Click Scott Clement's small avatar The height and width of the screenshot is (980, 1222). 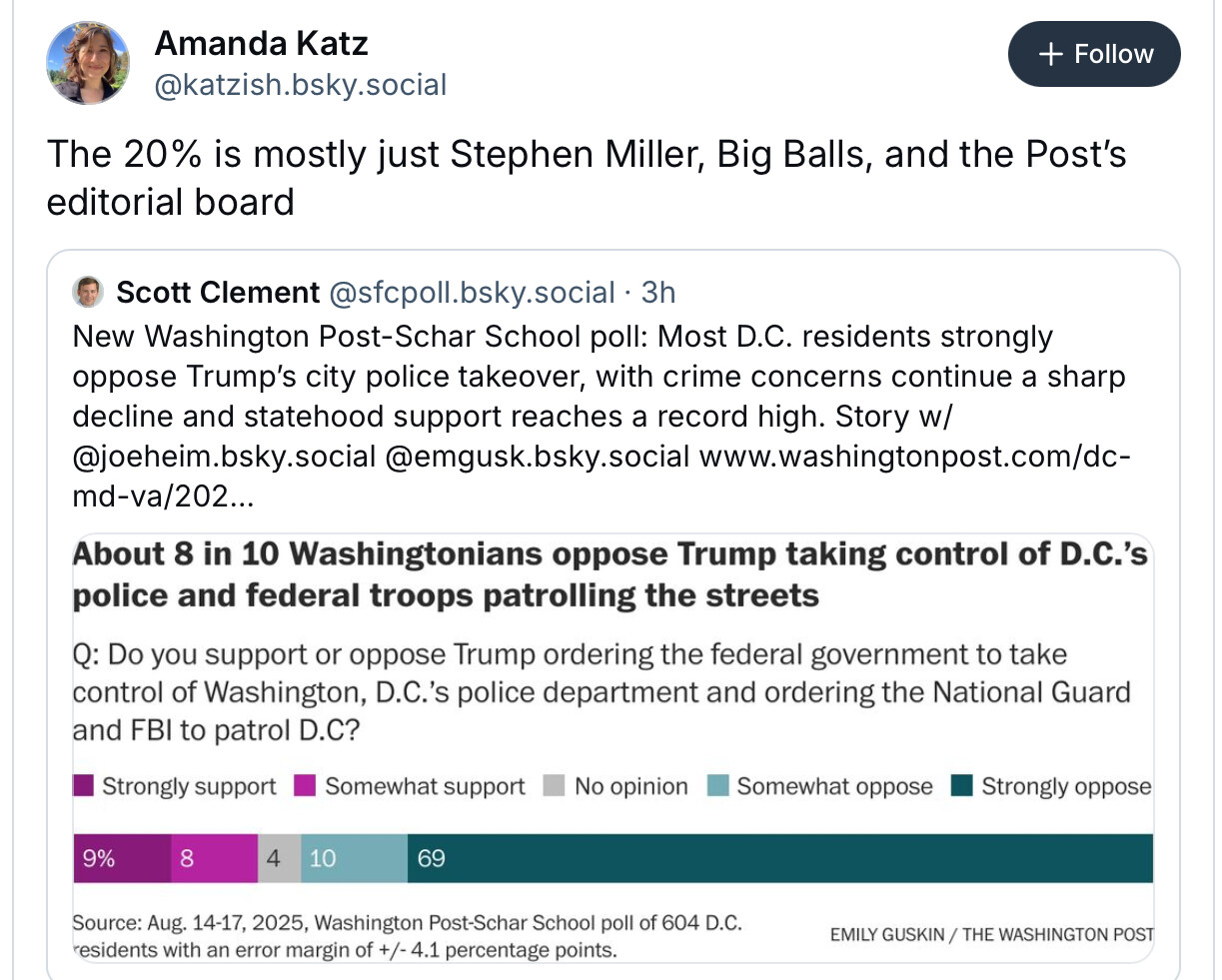88,292
